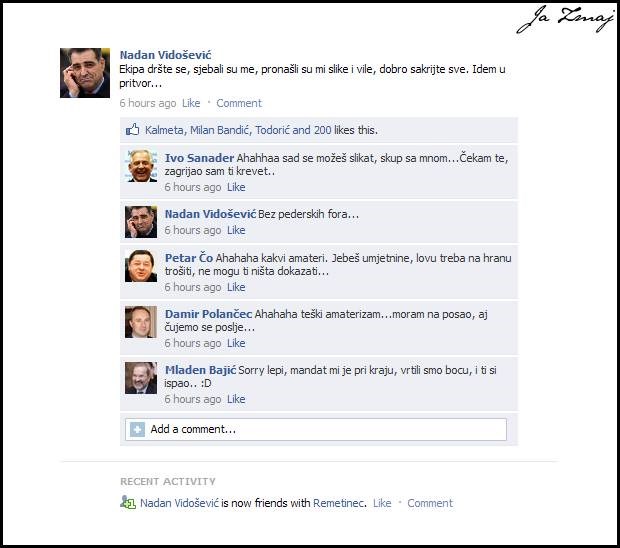Like the main post by Nadan Vidošević
The height and width of the screenshot is (548, 620).
pos(191,103)
